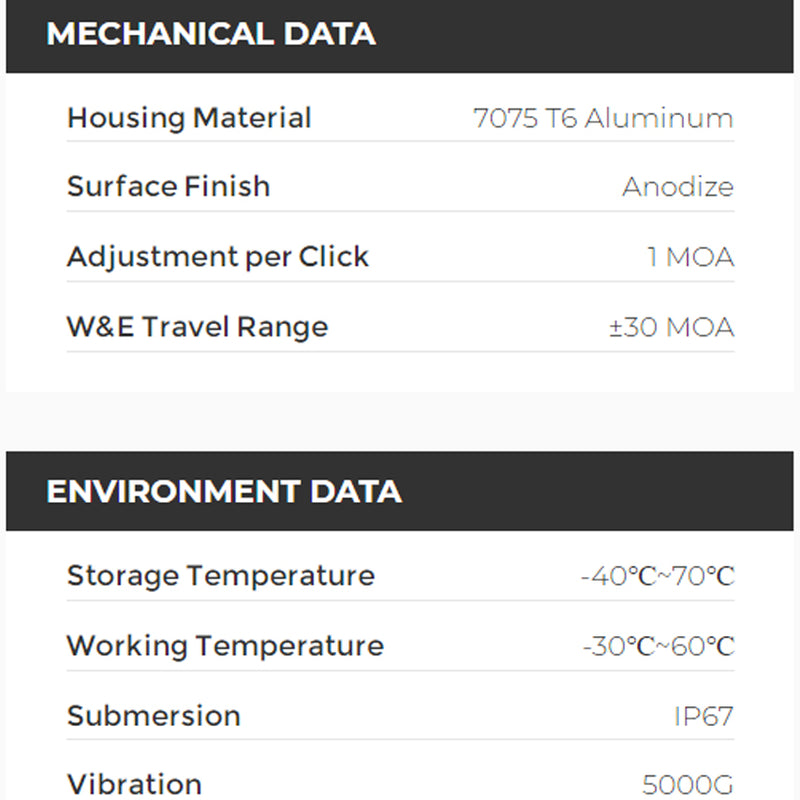This screenshot has width=800, height=800.
Task: Click the -40℃~70℃ storage value
Action: point(657,577)
